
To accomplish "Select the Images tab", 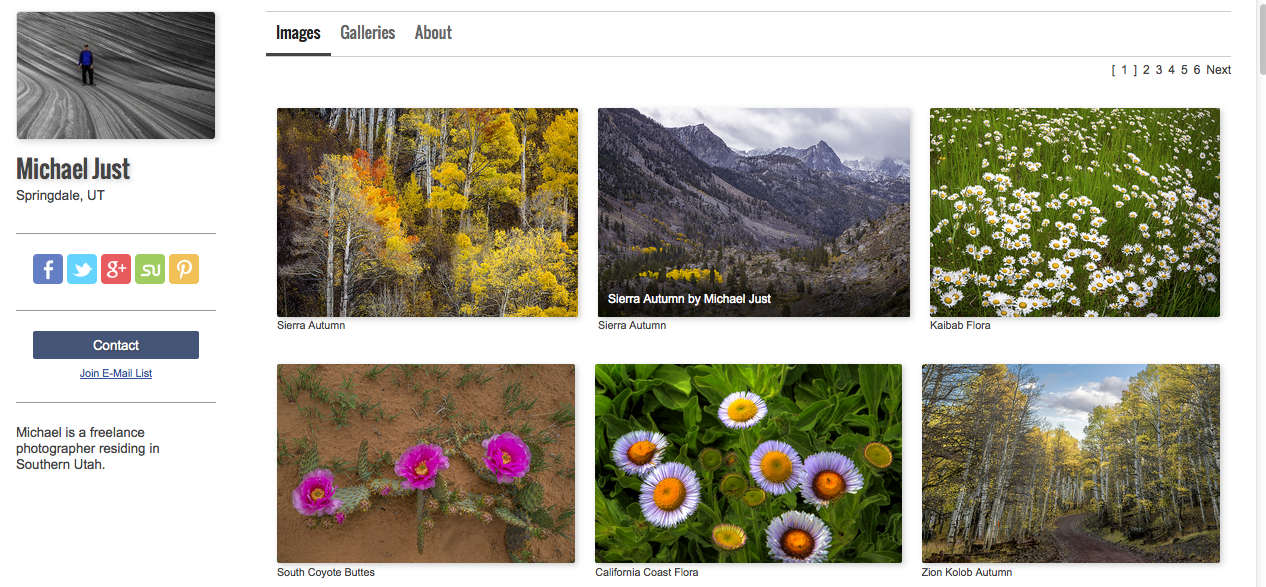I will tap(298, 33).
